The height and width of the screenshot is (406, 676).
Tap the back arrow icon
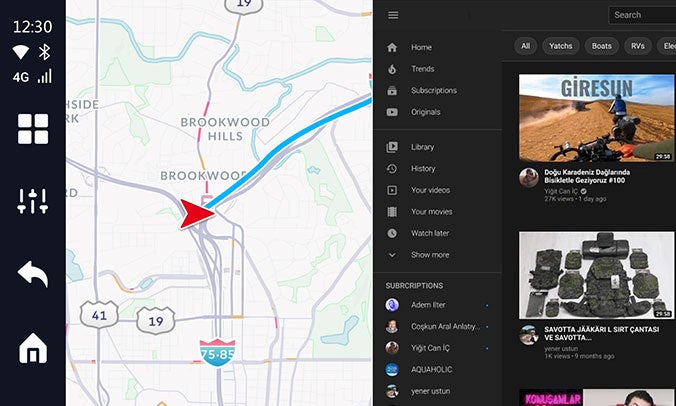click(33, 274)
